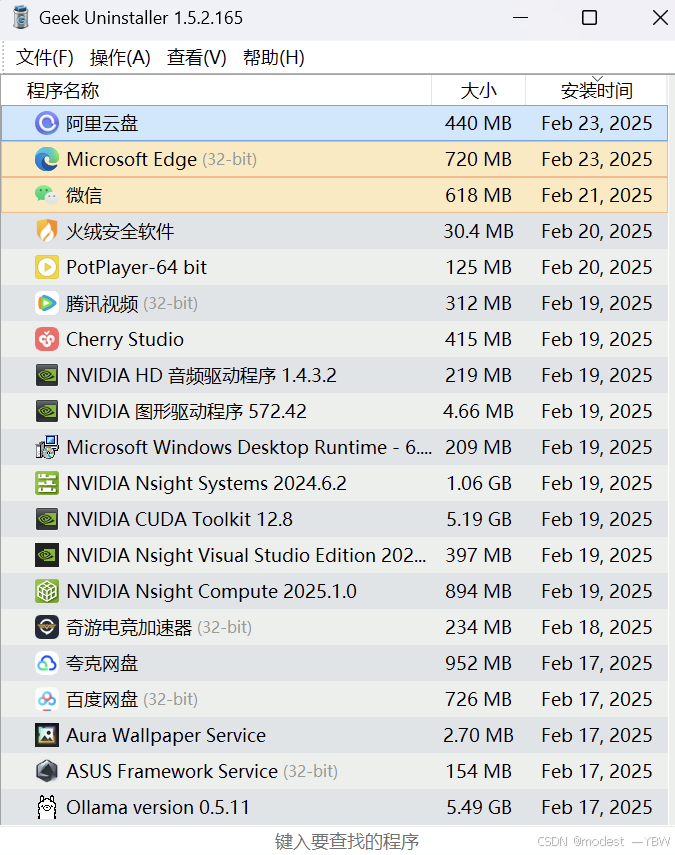Screen dimensions: 675x855
Task: Click the 2.70 MB size of Aura
Action: pyautogui.click(x=478, y=735)
